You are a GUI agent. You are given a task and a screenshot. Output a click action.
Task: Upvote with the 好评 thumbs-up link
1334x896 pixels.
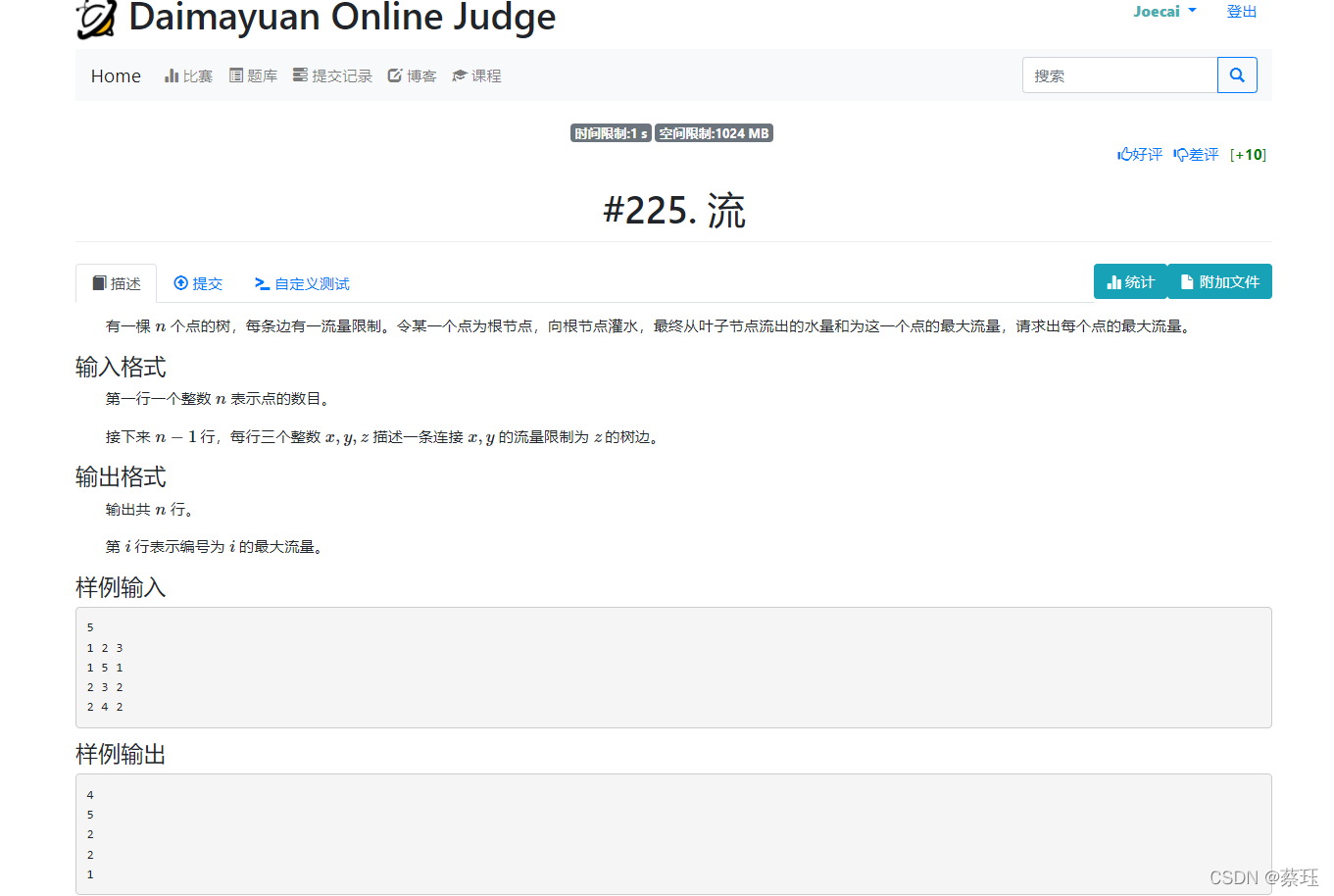[1139, 155]
